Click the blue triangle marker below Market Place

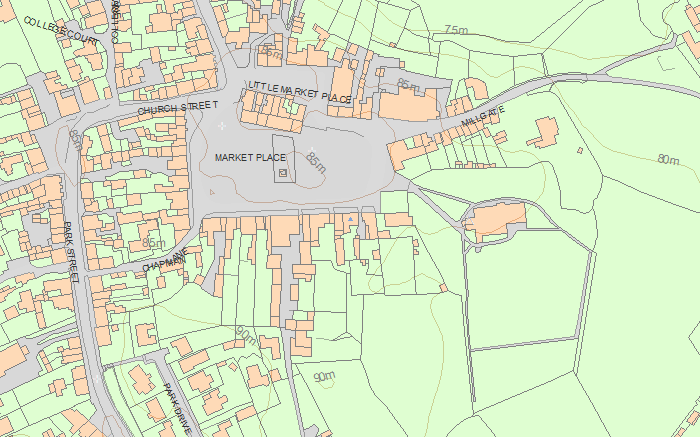click(x=351, y=219)
